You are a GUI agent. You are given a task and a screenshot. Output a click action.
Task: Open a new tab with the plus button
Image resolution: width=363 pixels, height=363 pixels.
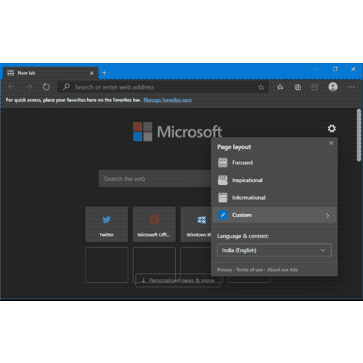pos(104,73)
